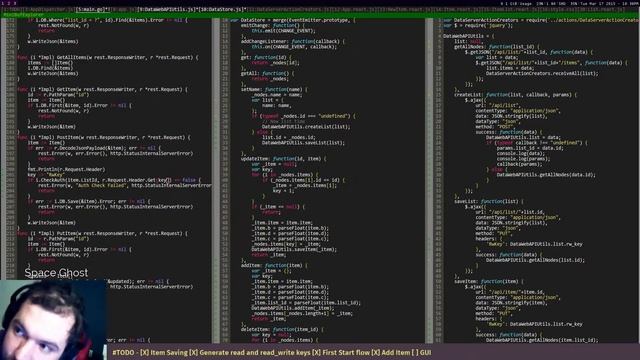Place cursor on 'func (i *Impl) GetItem' line
The width and height of the screenshot is (640, 360).
(x=102, y=89)
